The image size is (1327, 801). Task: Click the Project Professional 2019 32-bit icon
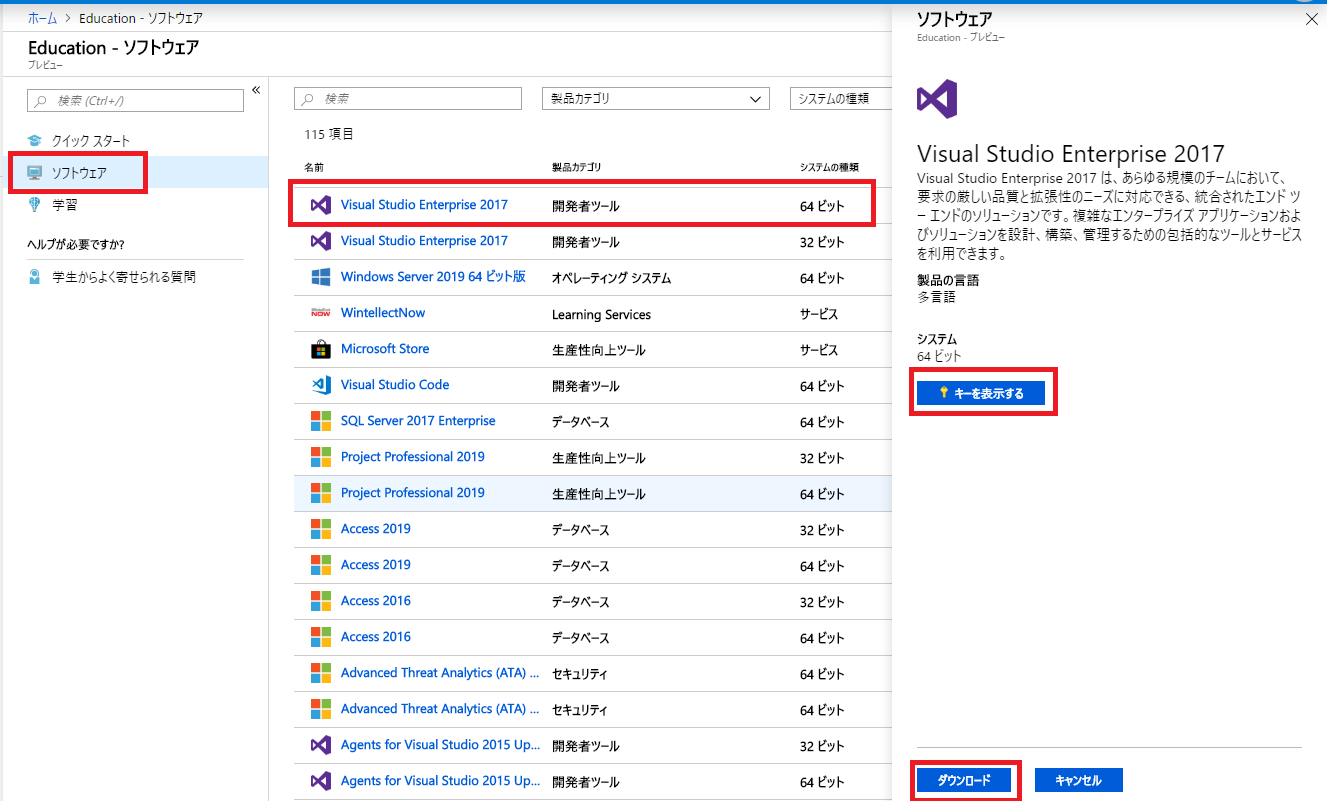tap(320, 457)
